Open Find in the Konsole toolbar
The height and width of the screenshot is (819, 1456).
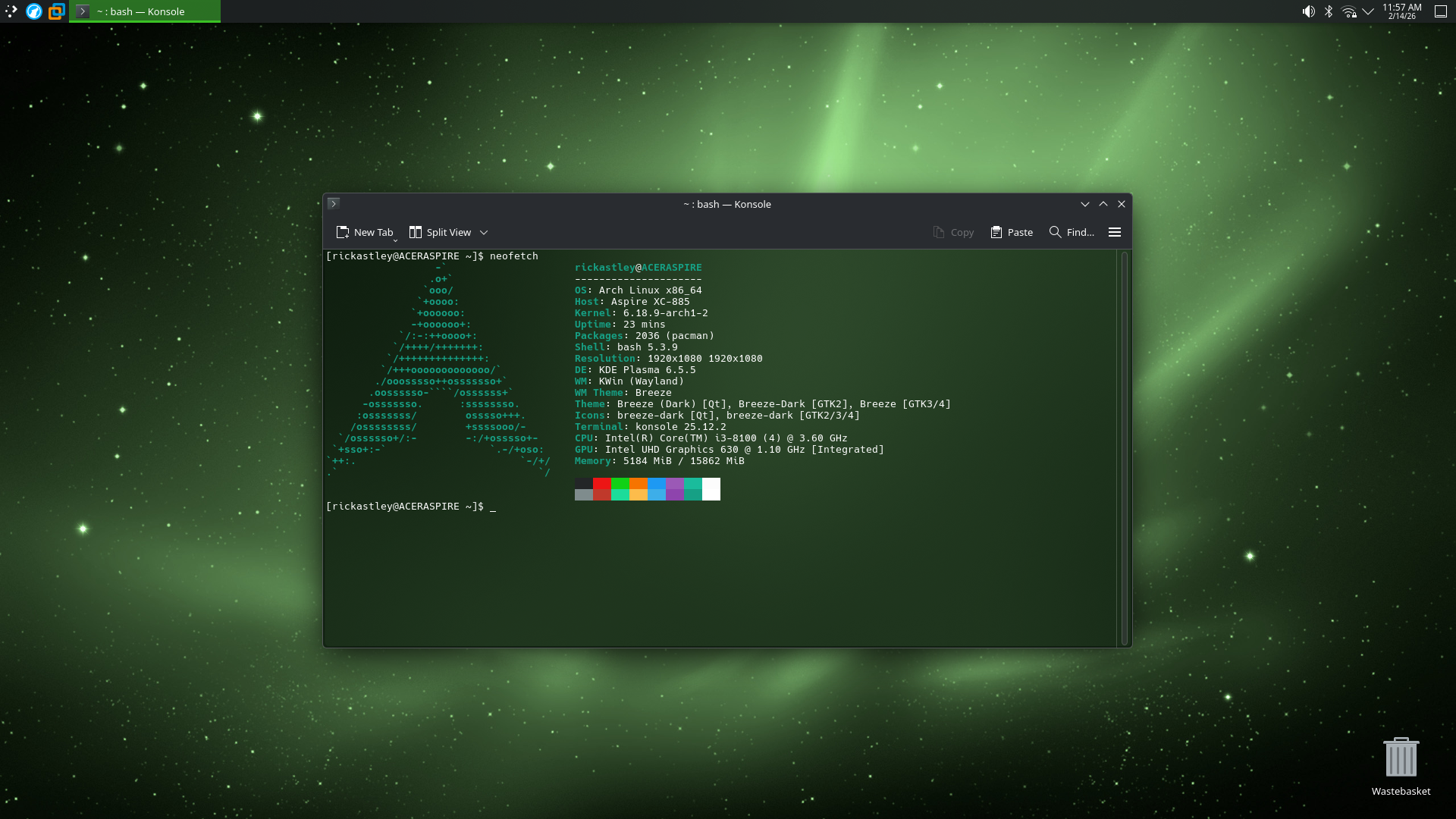click(1071, 232)
